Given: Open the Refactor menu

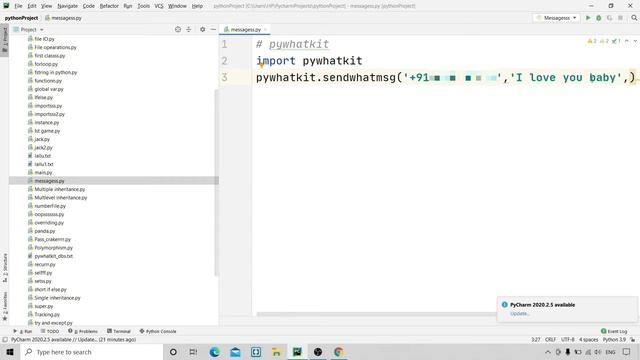Looking at the screenshot, I should pos(109,6).
